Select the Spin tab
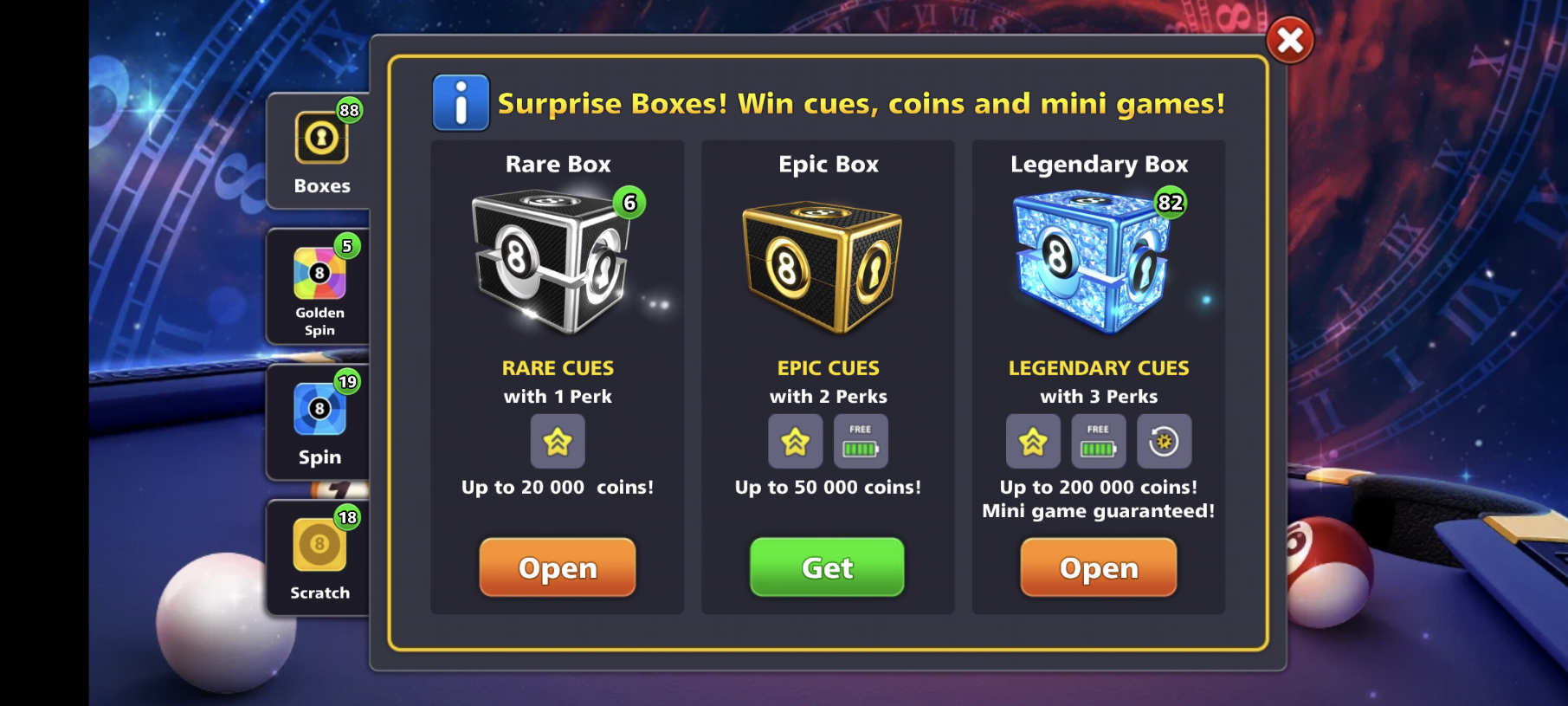Screen dimensions: 1568x706 (x=319, y=422)
